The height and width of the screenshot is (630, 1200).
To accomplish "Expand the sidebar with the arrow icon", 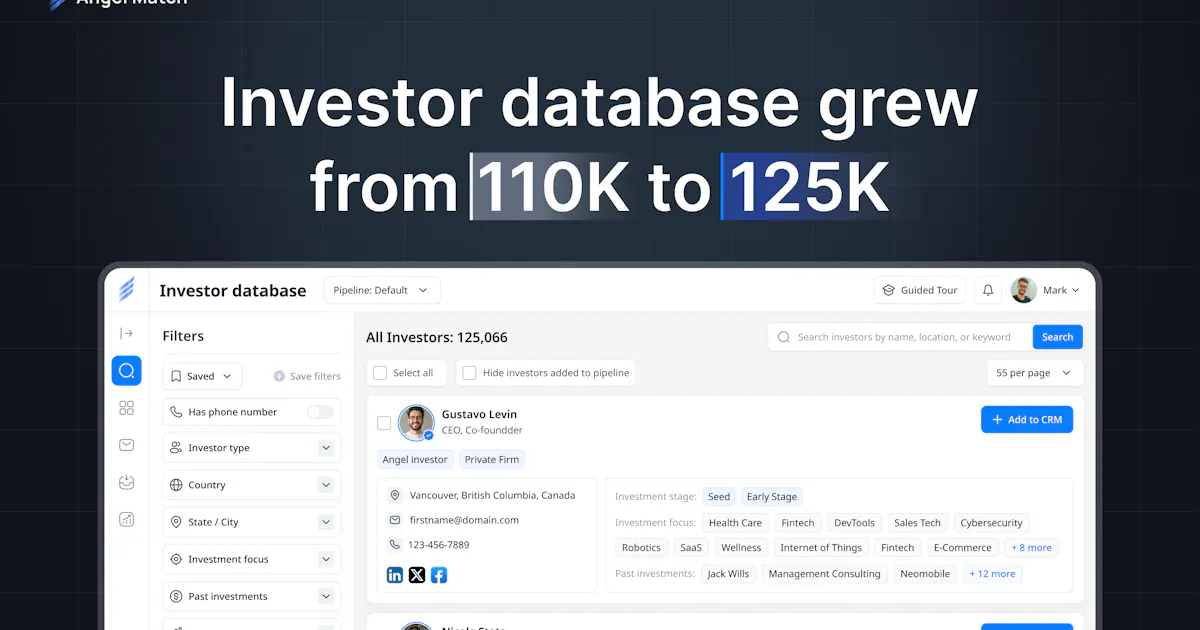I will pyautogui.click(x=126, y=333).
